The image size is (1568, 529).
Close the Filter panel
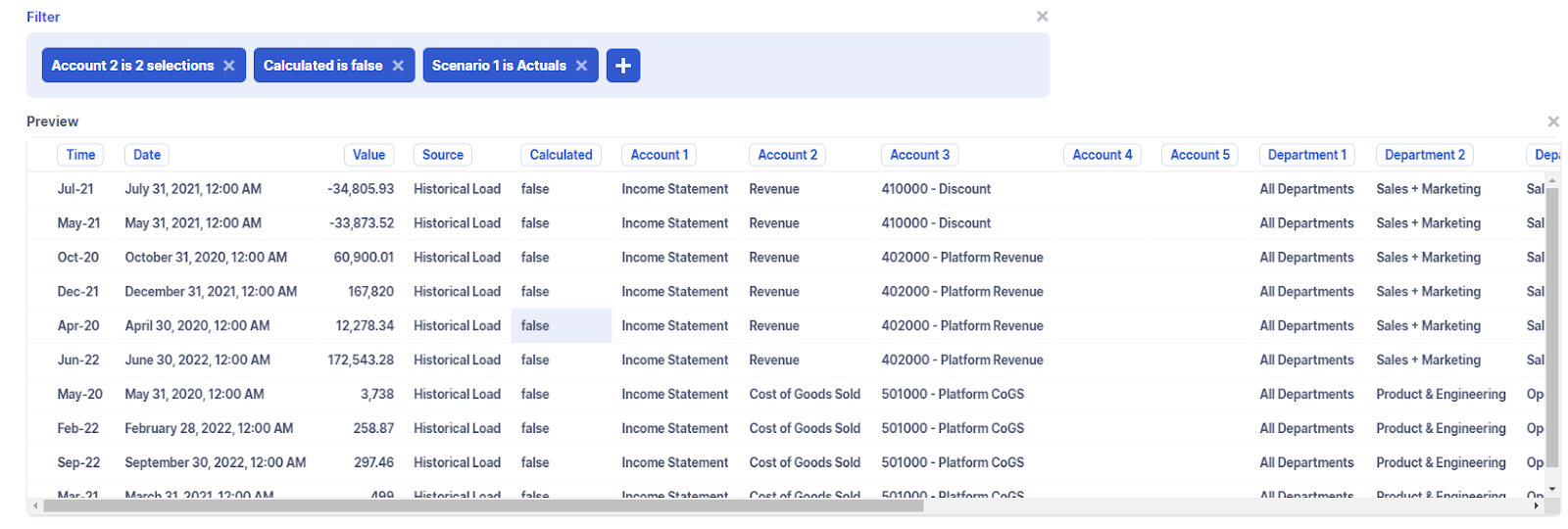(x=1042, y=16)
